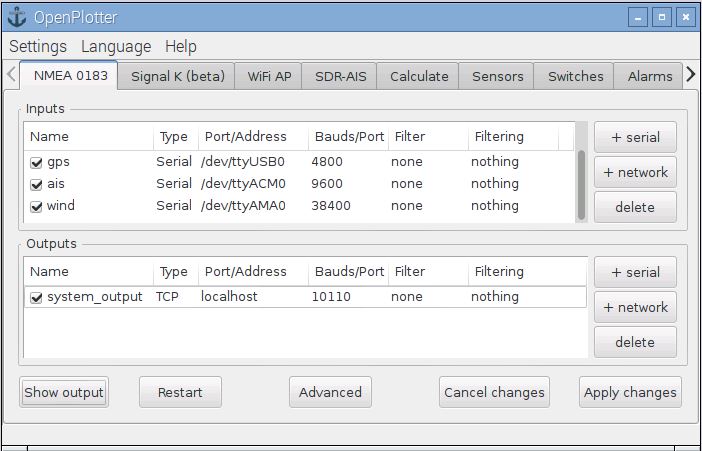702x451 pixels.
Task: Uncheck the ais input checkbox
Action: point(36,185)
